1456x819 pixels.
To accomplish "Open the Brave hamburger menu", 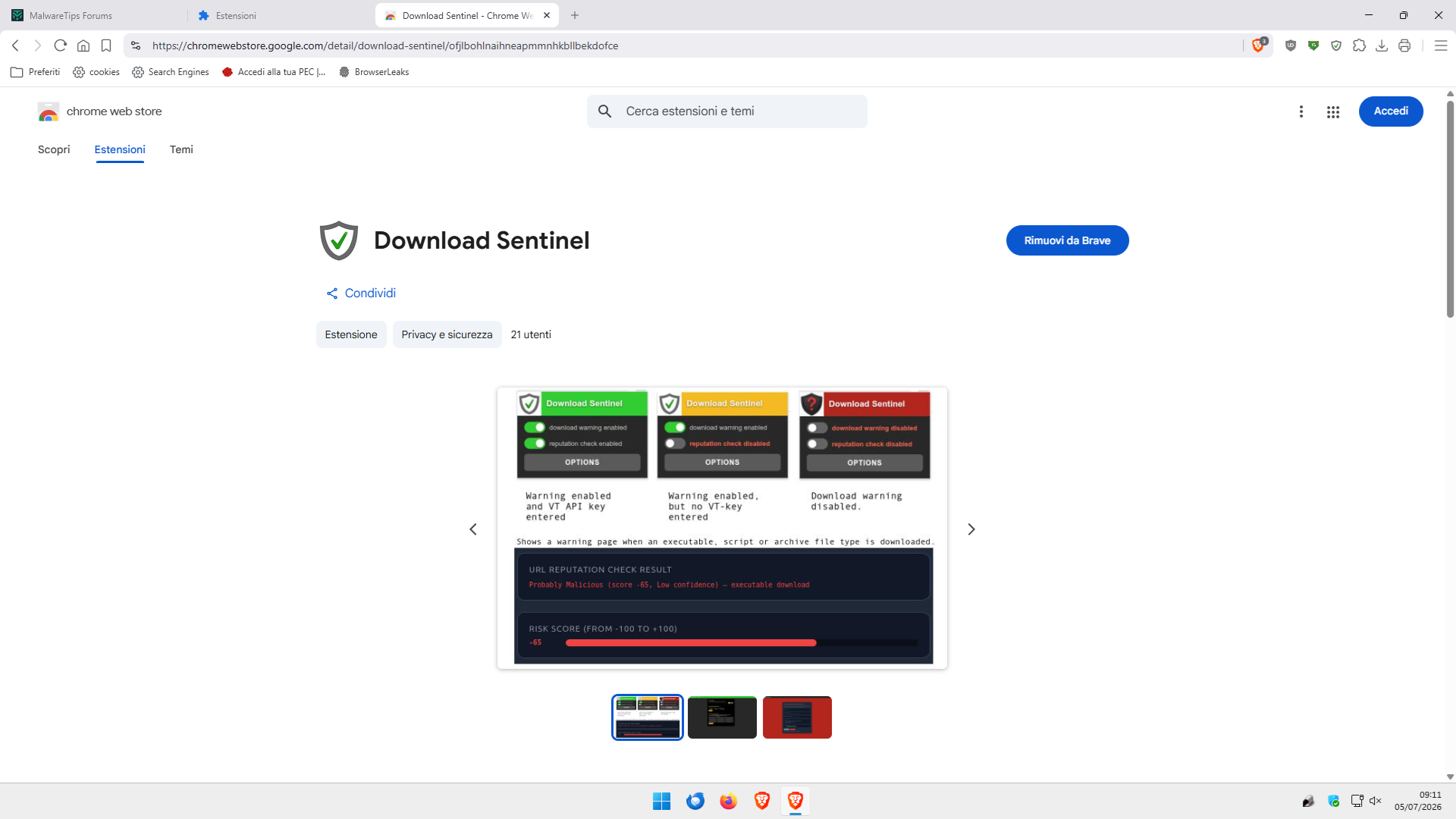I will tap(1441, 45).
